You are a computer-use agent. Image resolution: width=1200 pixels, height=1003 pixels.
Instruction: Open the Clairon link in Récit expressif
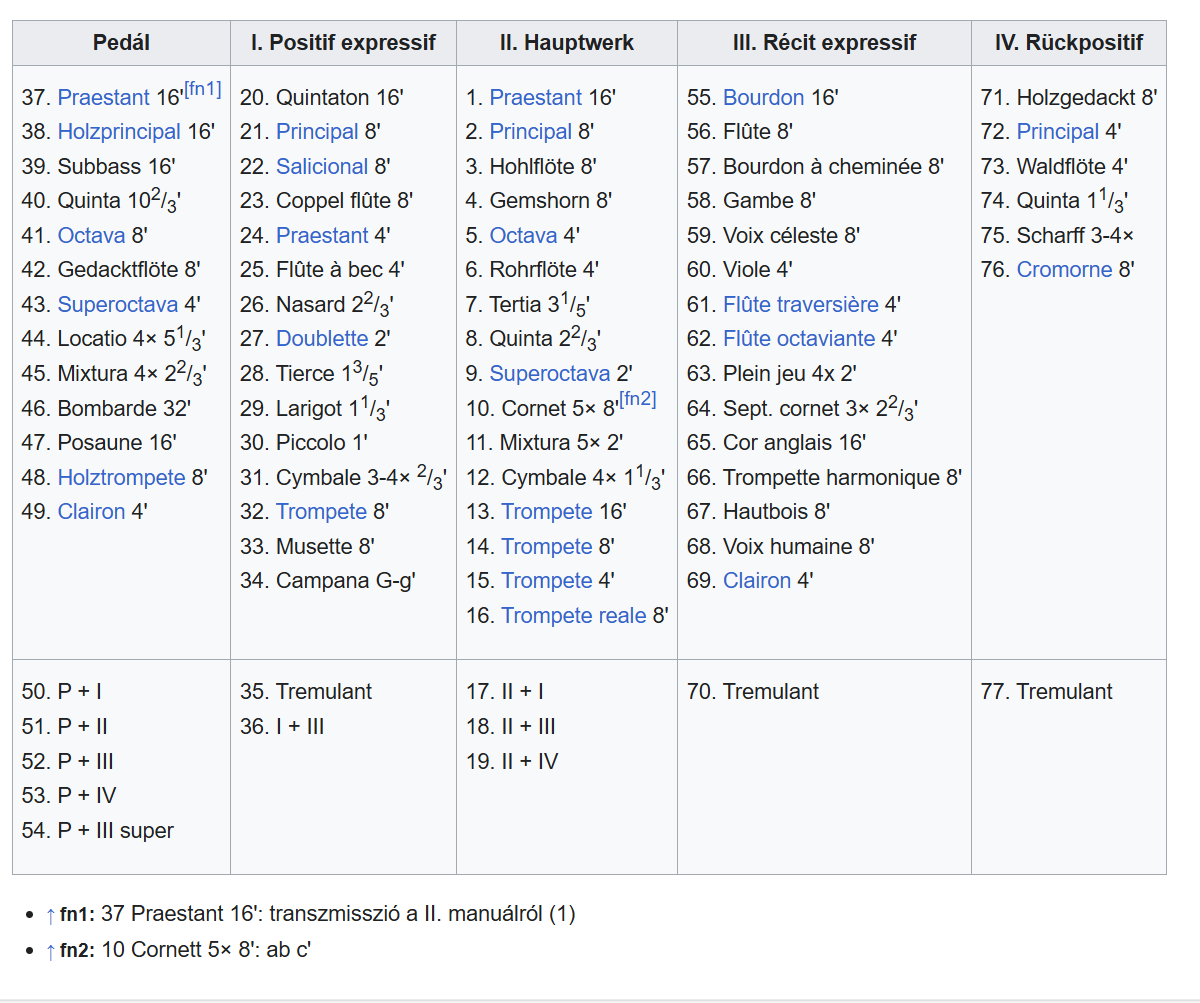pyautogui.click(x=757, y=581)
